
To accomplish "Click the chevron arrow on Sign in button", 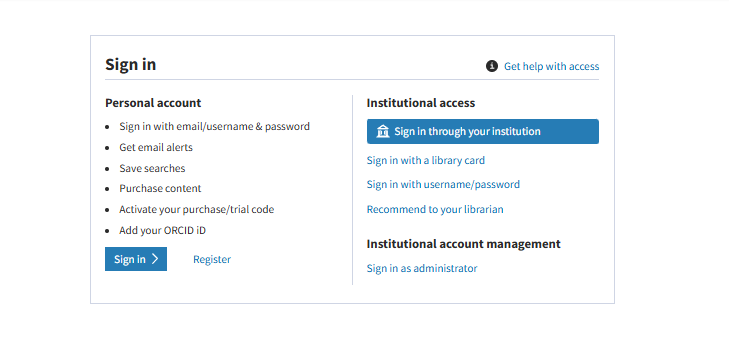I will click(155, 259).
